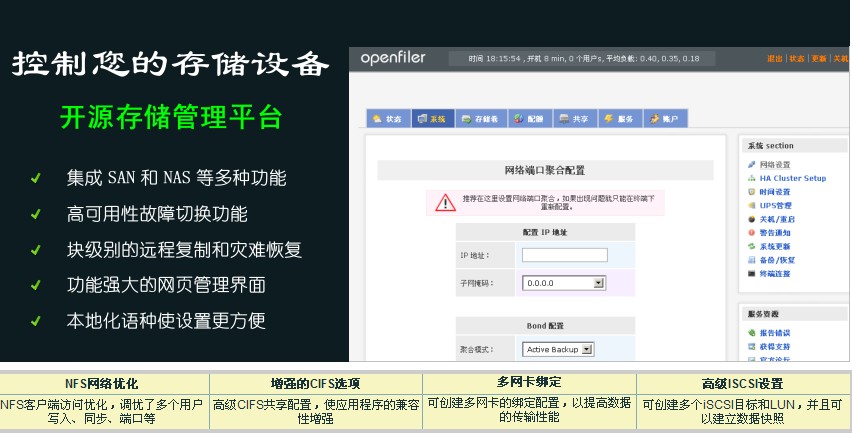Go to the 共享 tab
The height and width of the screenshot is (442, 852).
coord(575,119)
